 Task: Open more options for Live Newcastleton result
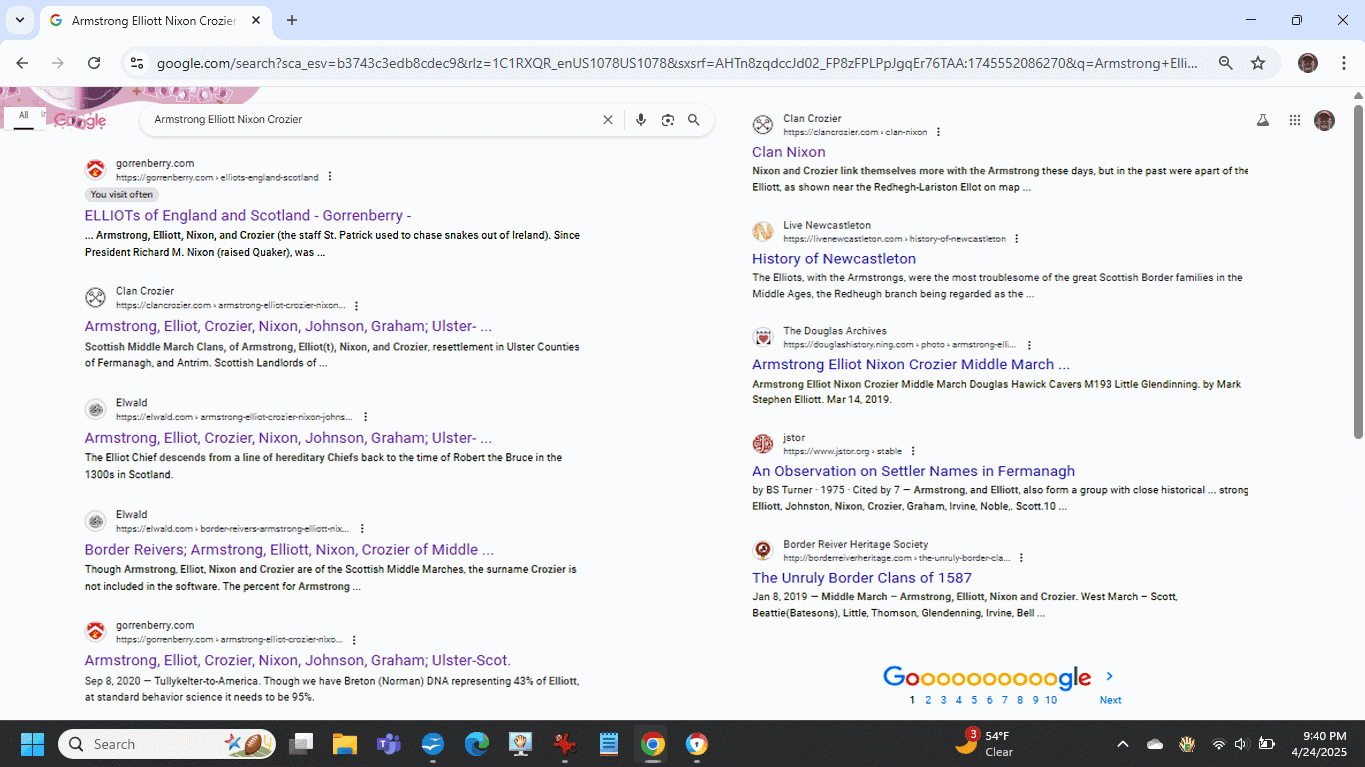pyautogui.click(x=1017, y=239)
